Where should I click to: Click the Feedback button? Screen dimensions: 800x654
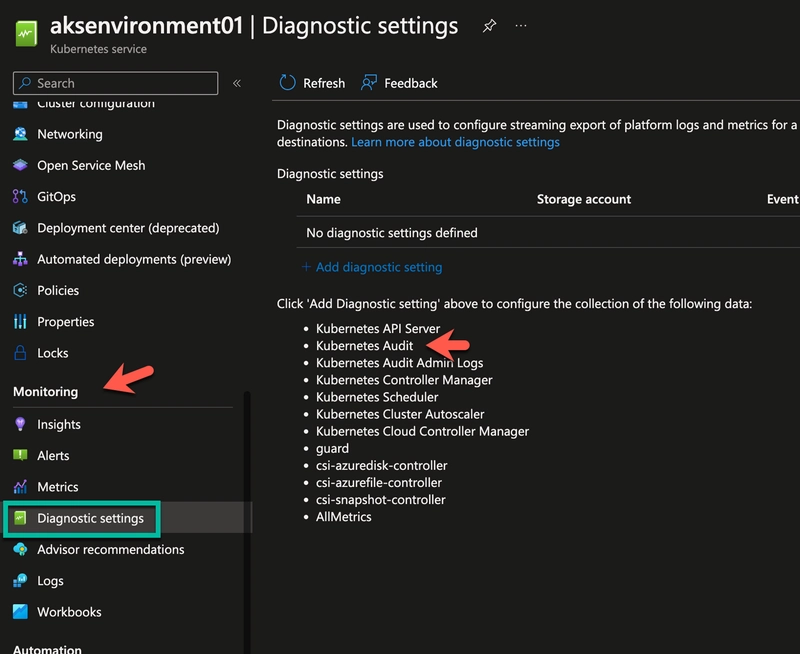[x=400, y=83]
